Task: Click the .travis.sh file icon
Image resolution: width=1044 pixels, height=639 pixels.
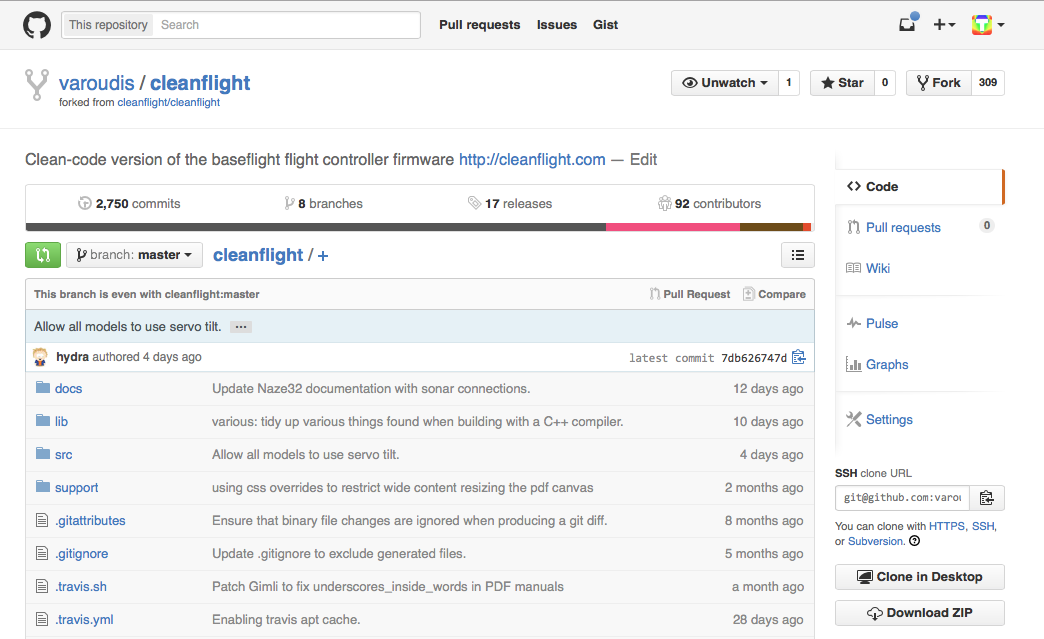Action: pos(42,586)
